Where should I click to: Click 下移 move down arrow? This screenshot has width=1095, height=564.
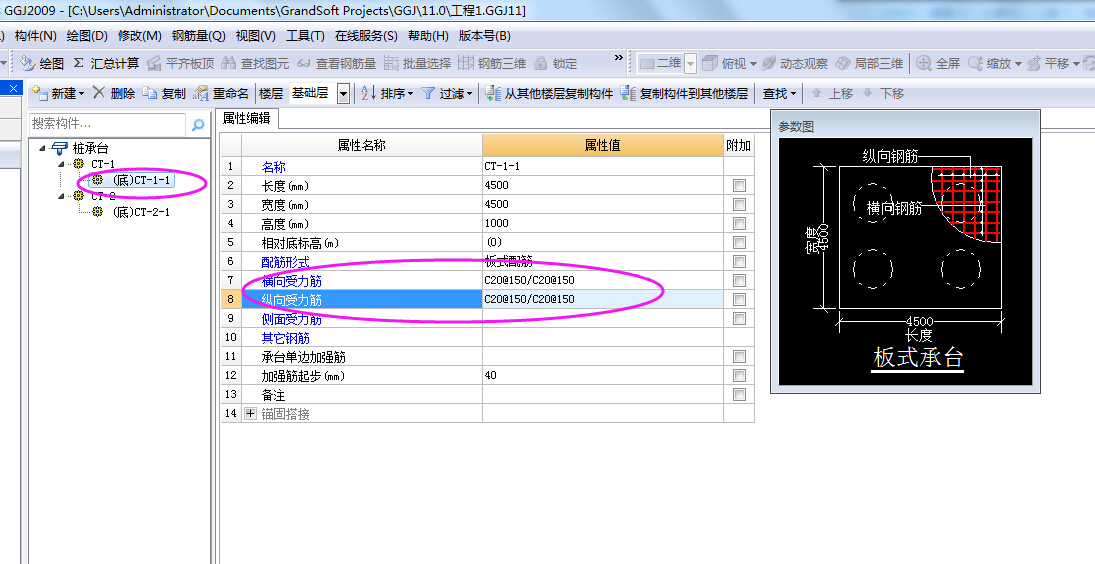point(868,93)
